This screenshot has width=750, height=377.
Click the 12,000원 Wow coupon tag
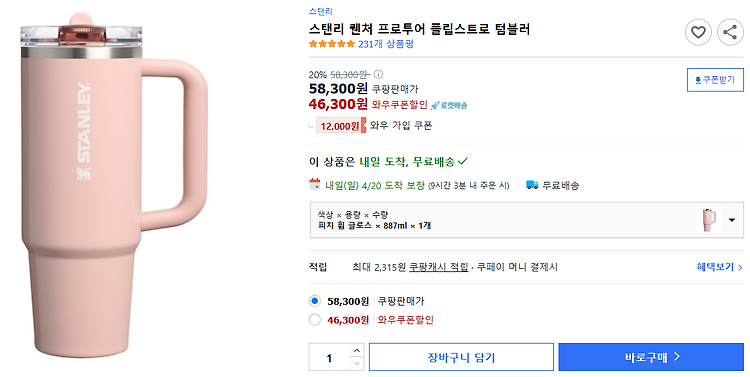tap(341, 126)
